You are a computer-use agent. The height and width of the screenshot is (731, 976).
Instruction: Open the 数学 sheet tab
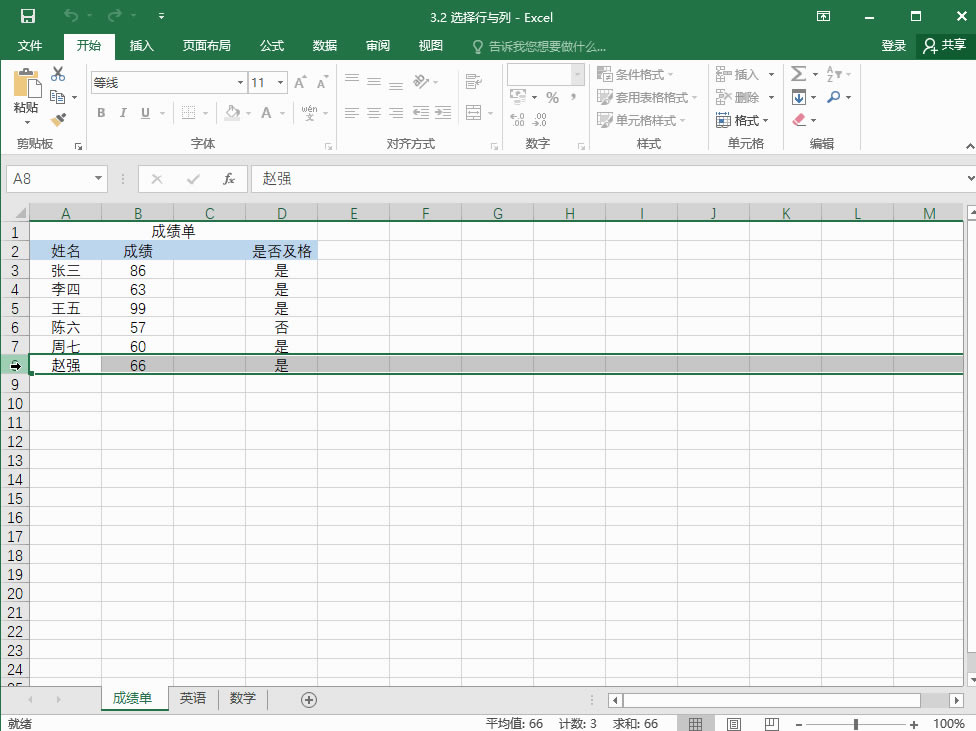tap(242, 698)
